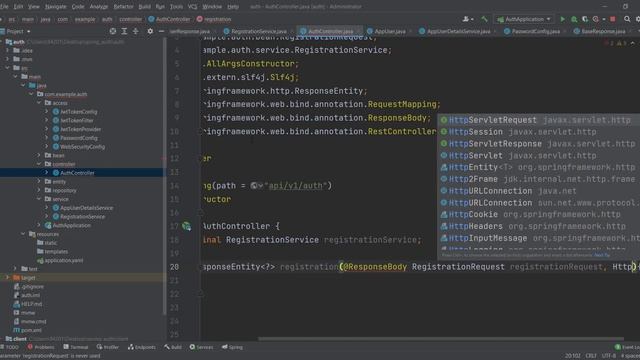Open the profiler run icon in the toolbar
This screenshot has width=640, height=360.
coord(596,19)
